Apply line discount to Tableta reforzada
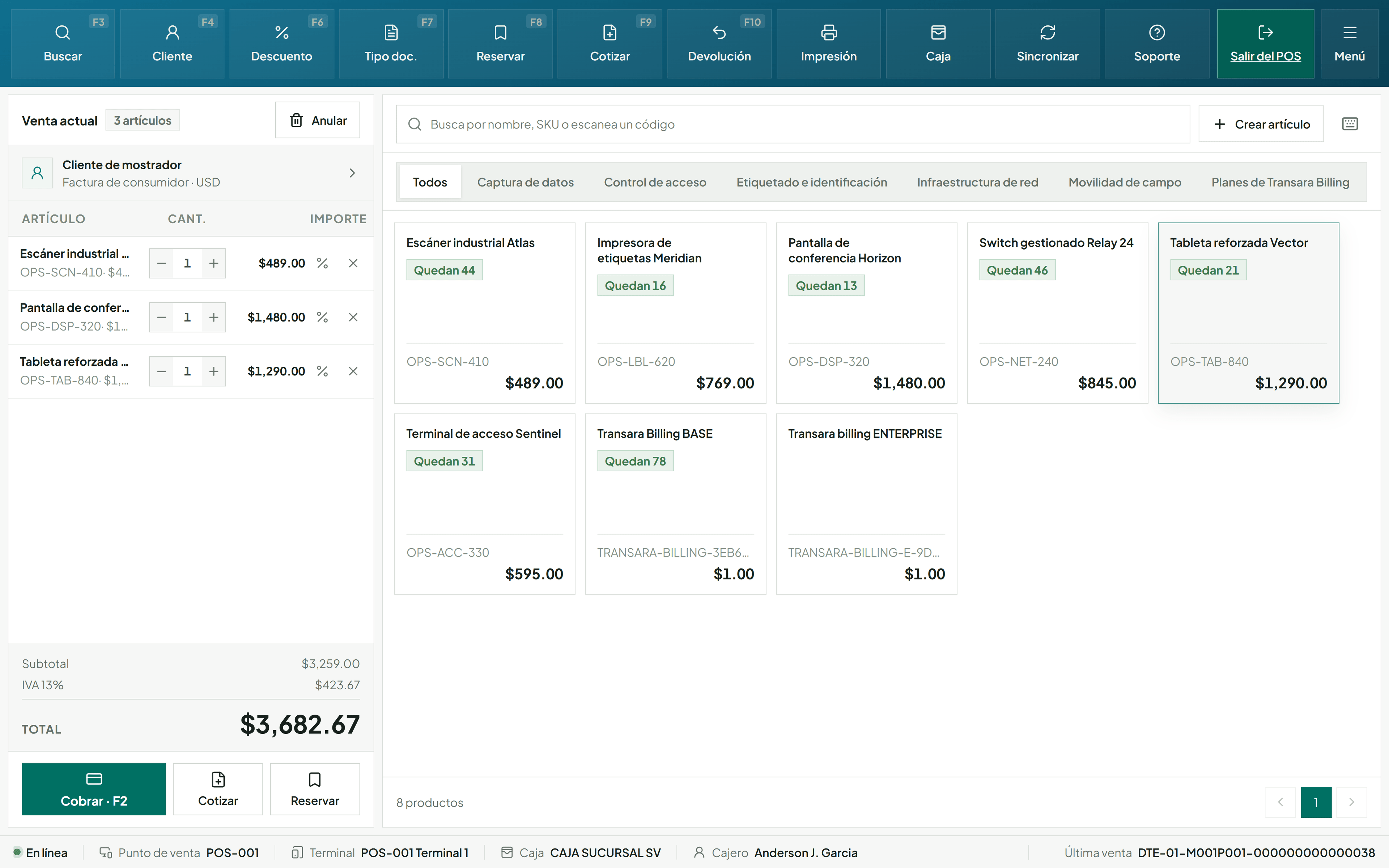The height and width of the screenshot is (868, 1389). tap(323, 371)
